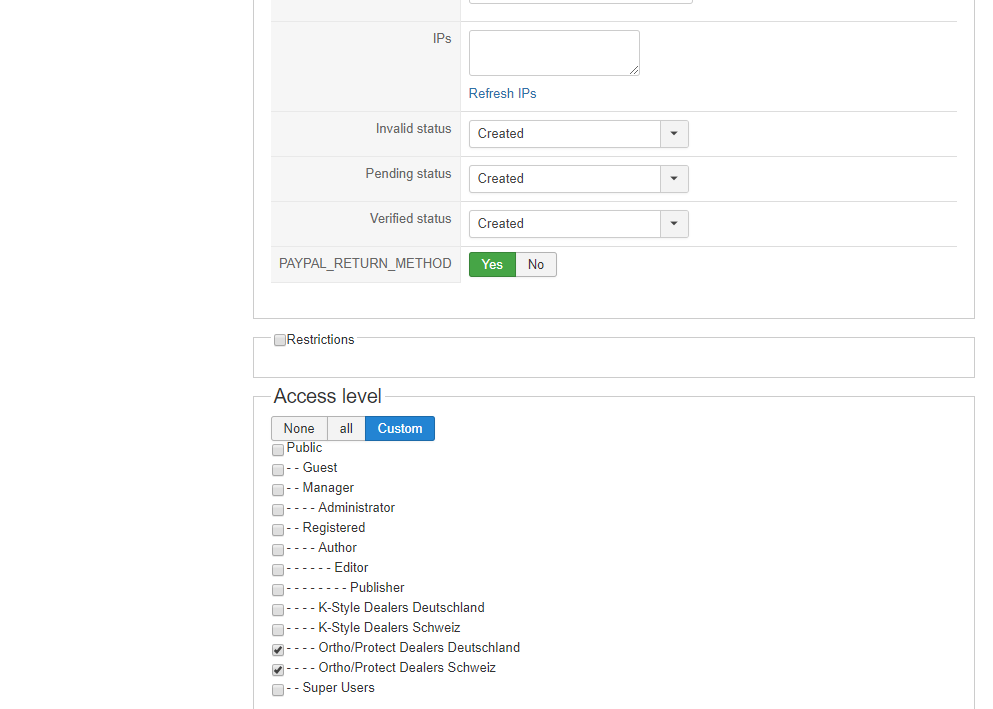Screen dimensions: 993x709
Task: Set PAYPAL_RETURN_METHOD to No
Action: click(x=536, y=265)
